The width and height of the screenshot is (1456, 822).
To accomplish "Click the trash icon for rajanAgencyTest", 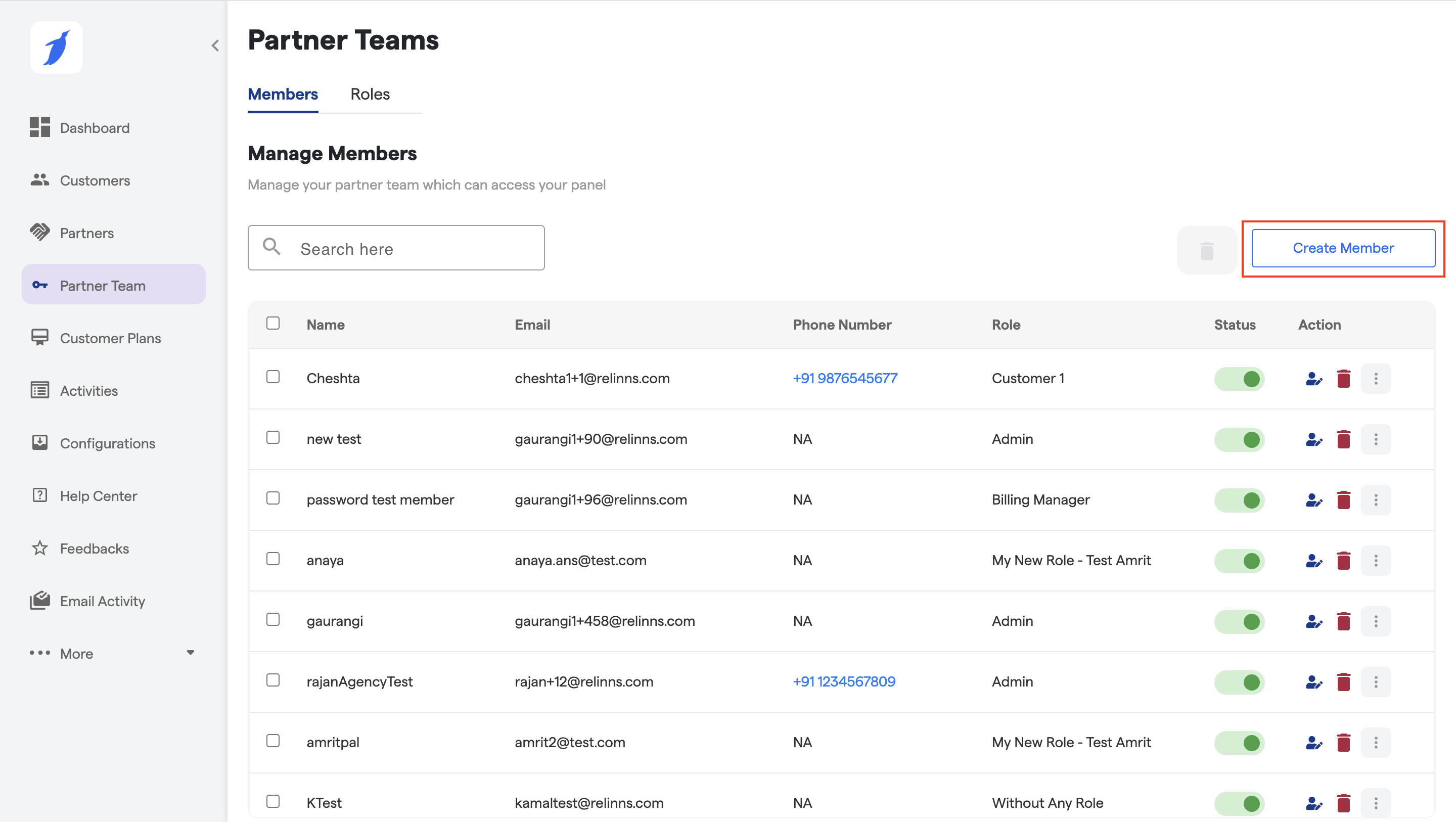I will [1344, 682].
